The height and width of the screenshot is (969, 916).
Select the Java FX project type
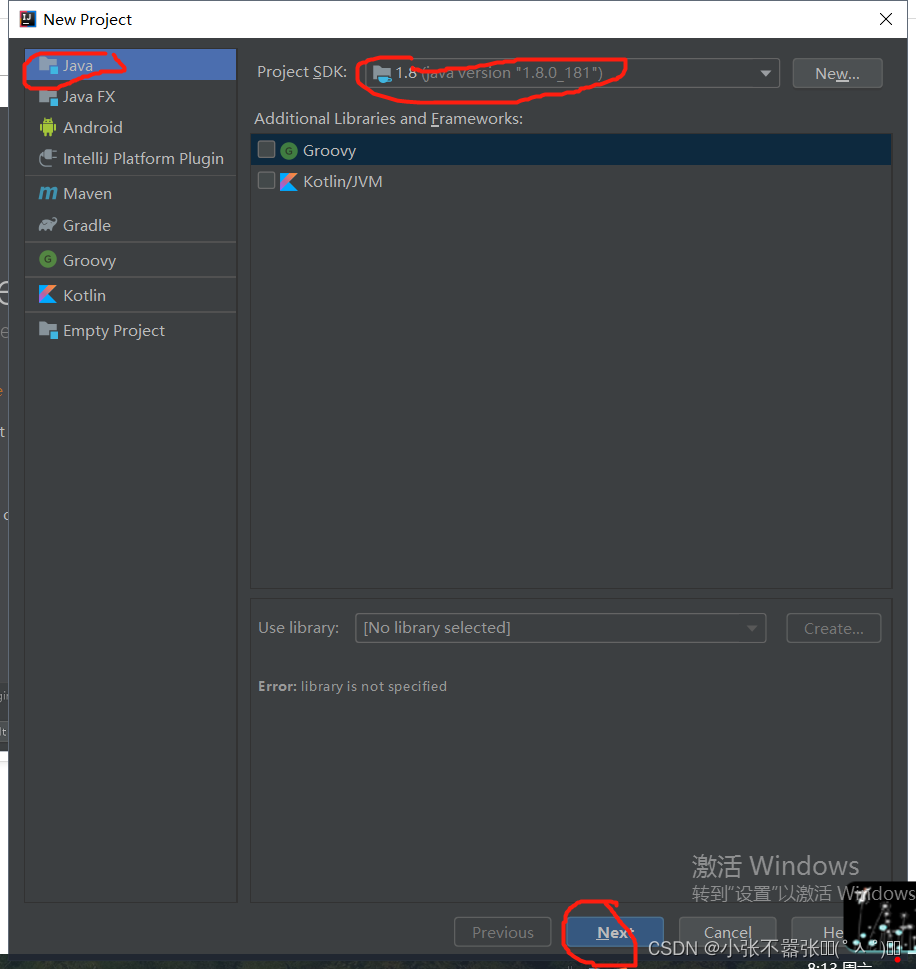pyautogui.click(x=130, y=96)
